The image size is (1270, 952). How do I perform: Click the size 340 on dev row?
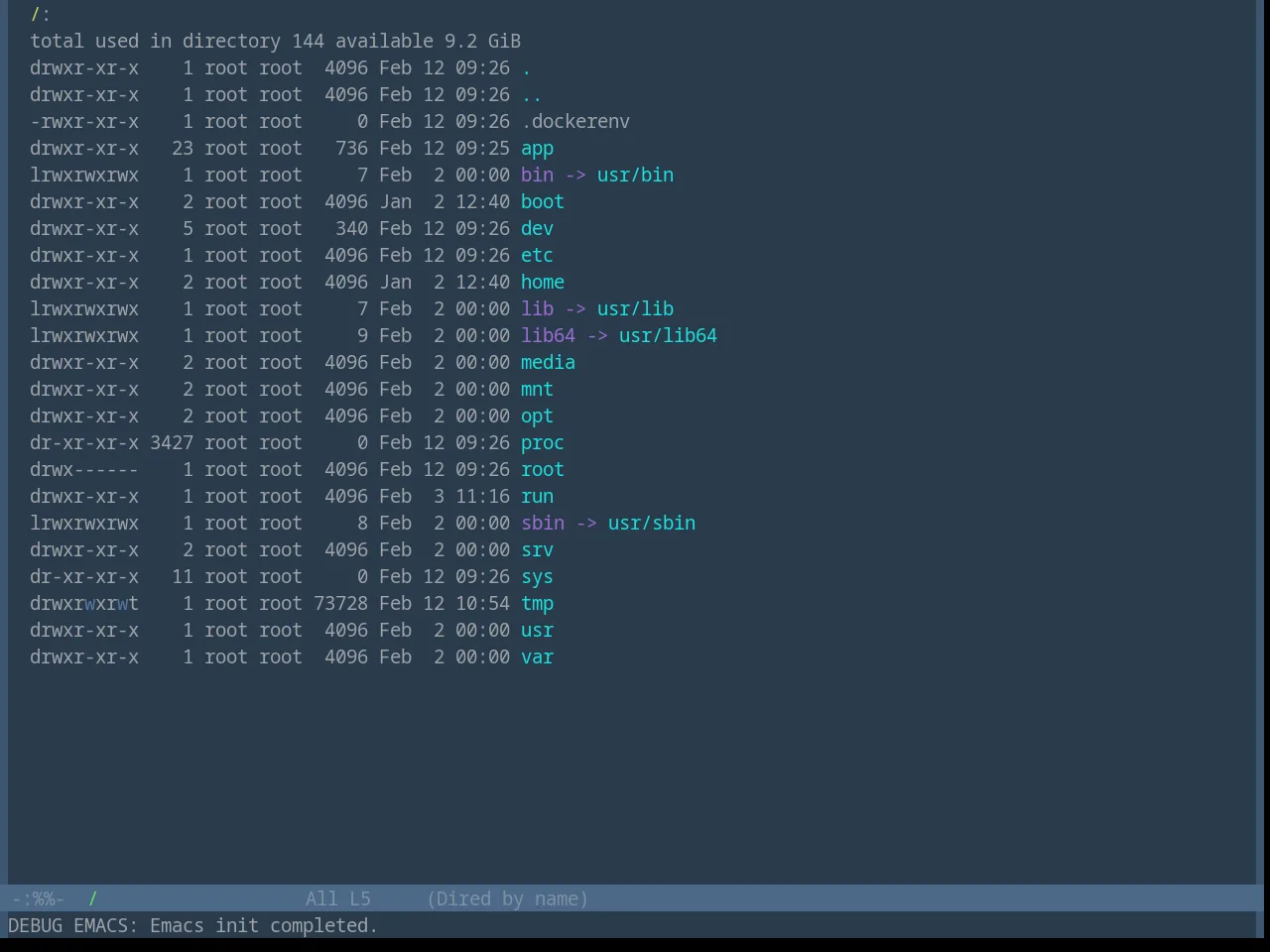coord(351,229)
